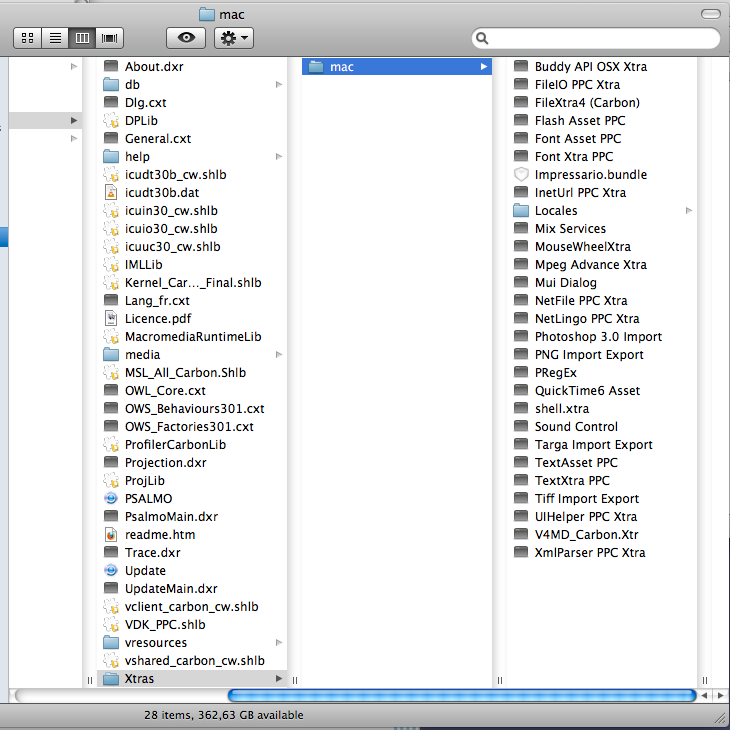Click the selected mac folder arrow
The height and width of the screenshot is (730, 730).
(484, 67)
